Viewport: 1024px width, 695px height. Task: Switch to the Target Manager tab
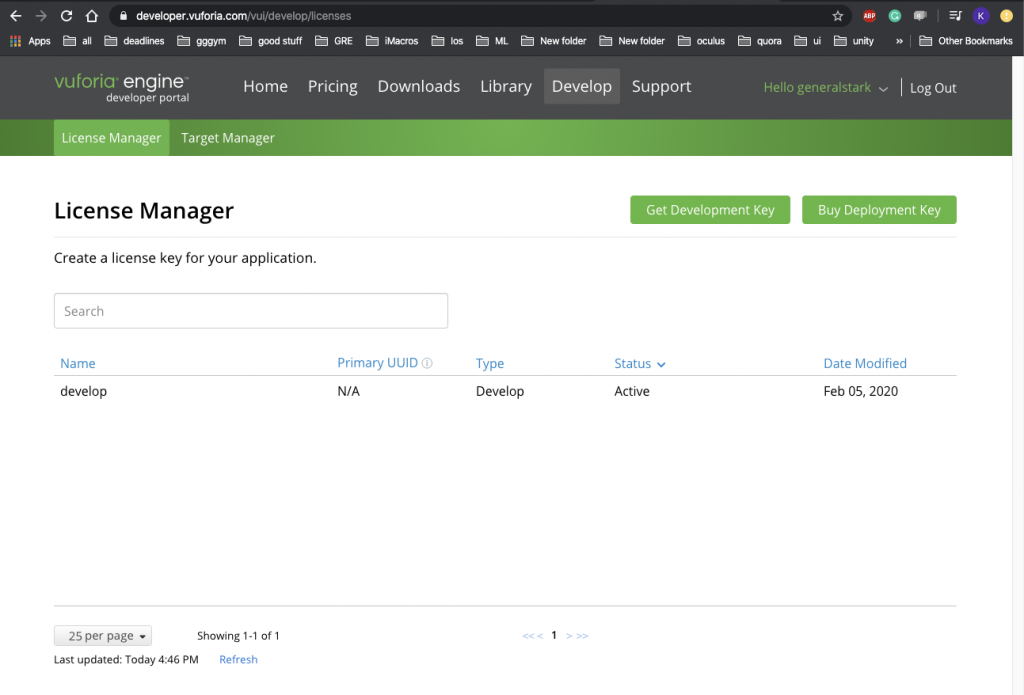coord(228,138)
